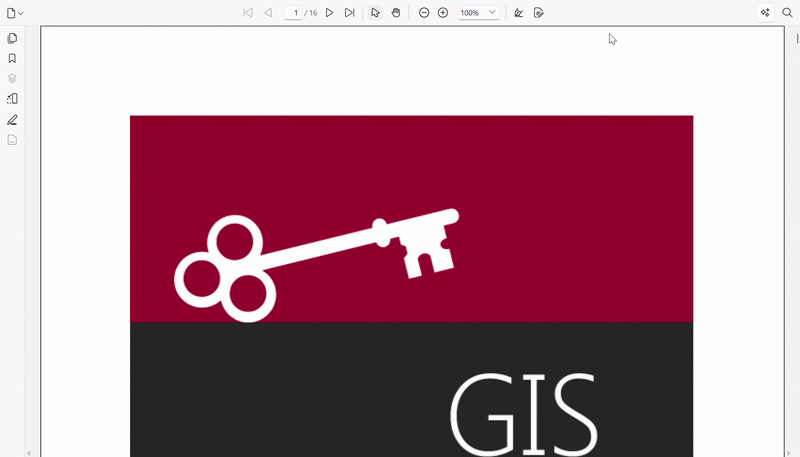Image resolution: width=800 pixels, height=457 pixels.
Task: Open the search magnifier
Action: pos(787,13)
